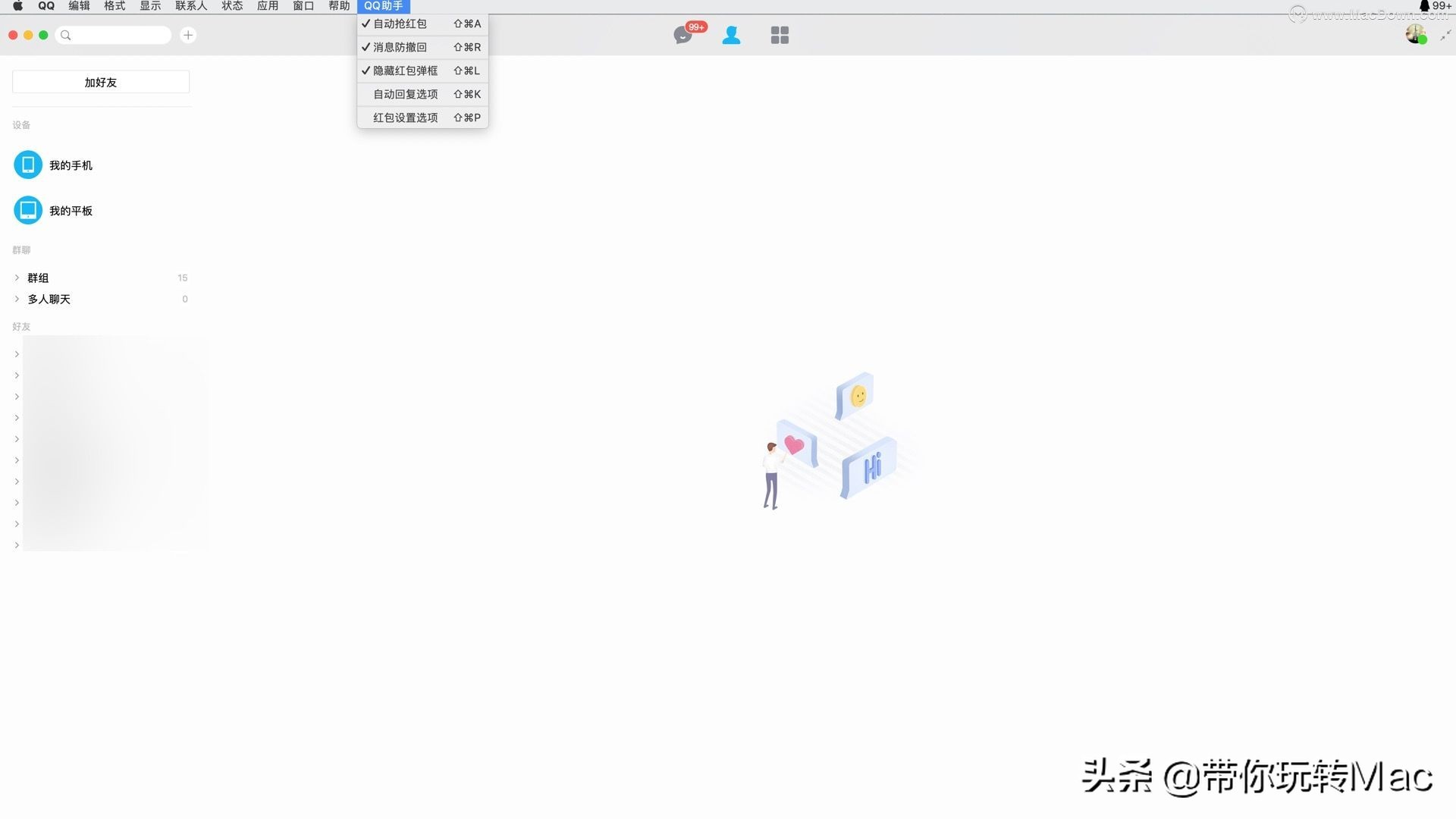Toggle 消息防撤回 checkmark option
1456x819 pixels.
(400, 47)
